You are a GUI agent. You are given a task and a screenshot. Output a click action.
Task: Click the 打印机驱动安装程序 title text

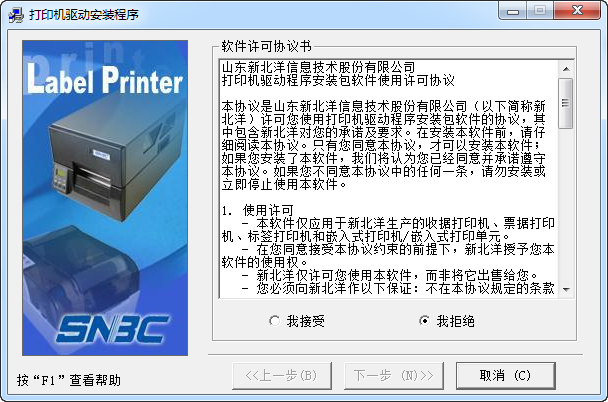click(x=84, y=15)
